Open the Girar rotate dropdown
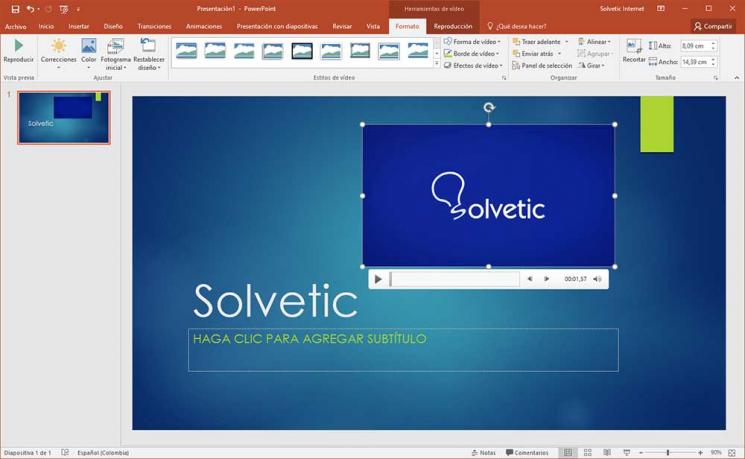Viewport: 745px width, 459px height. 592,66
